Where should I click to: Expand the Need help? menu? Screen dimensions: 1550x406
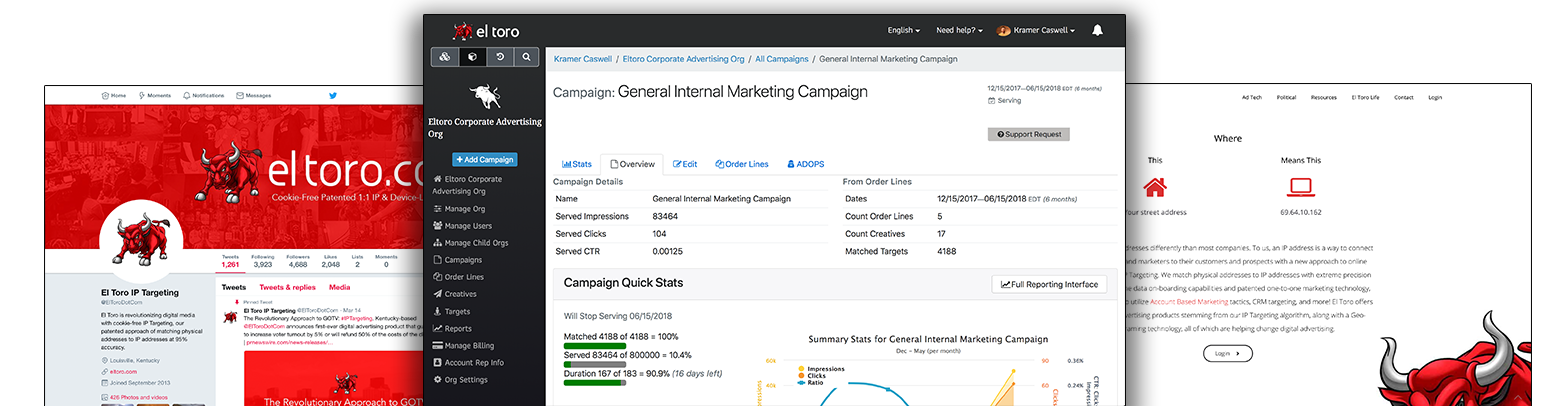click(x=958, y=31)
